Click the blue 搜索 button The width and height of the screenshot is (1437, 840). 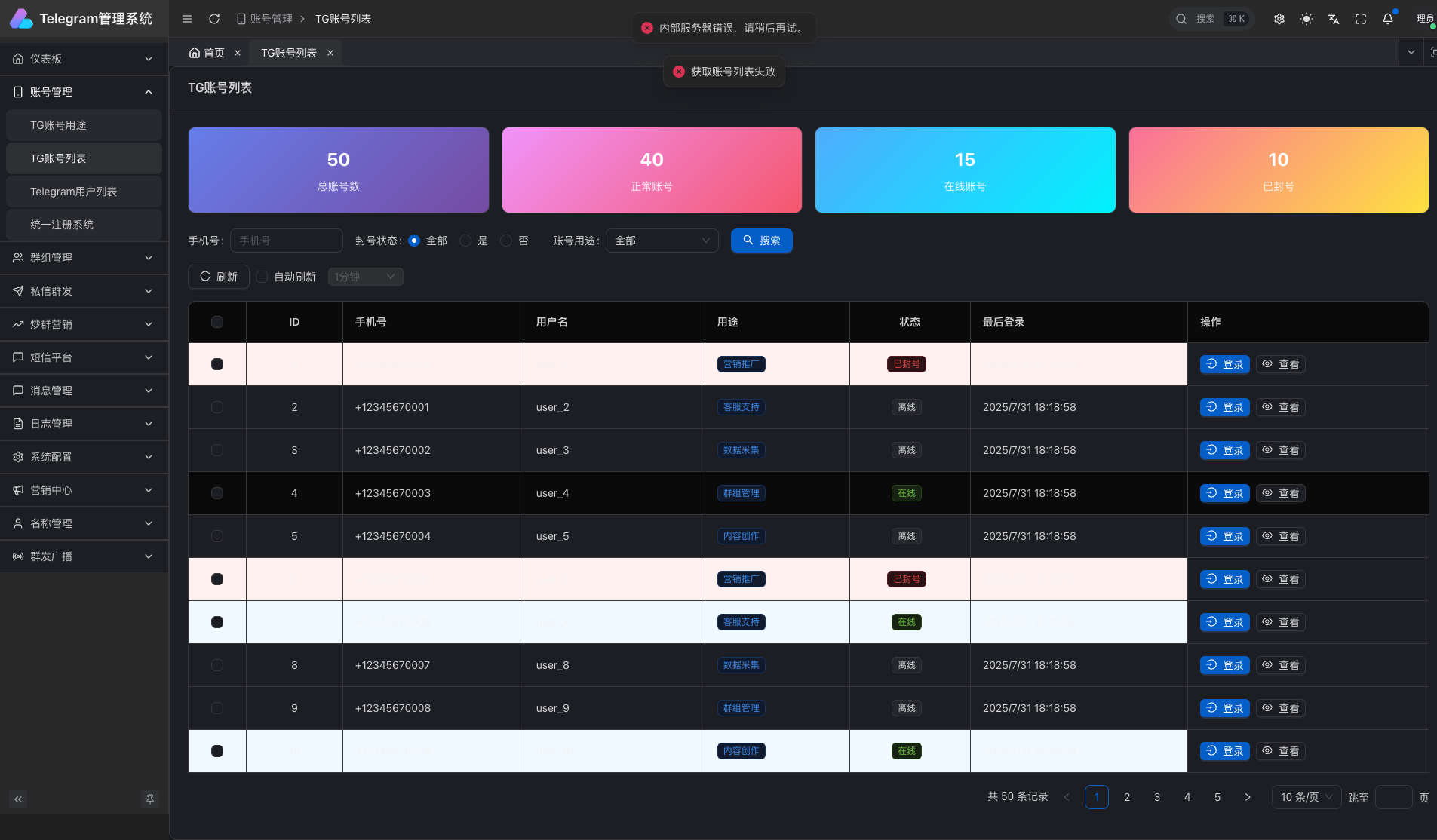pyautogui.click(x=761, y=241)
